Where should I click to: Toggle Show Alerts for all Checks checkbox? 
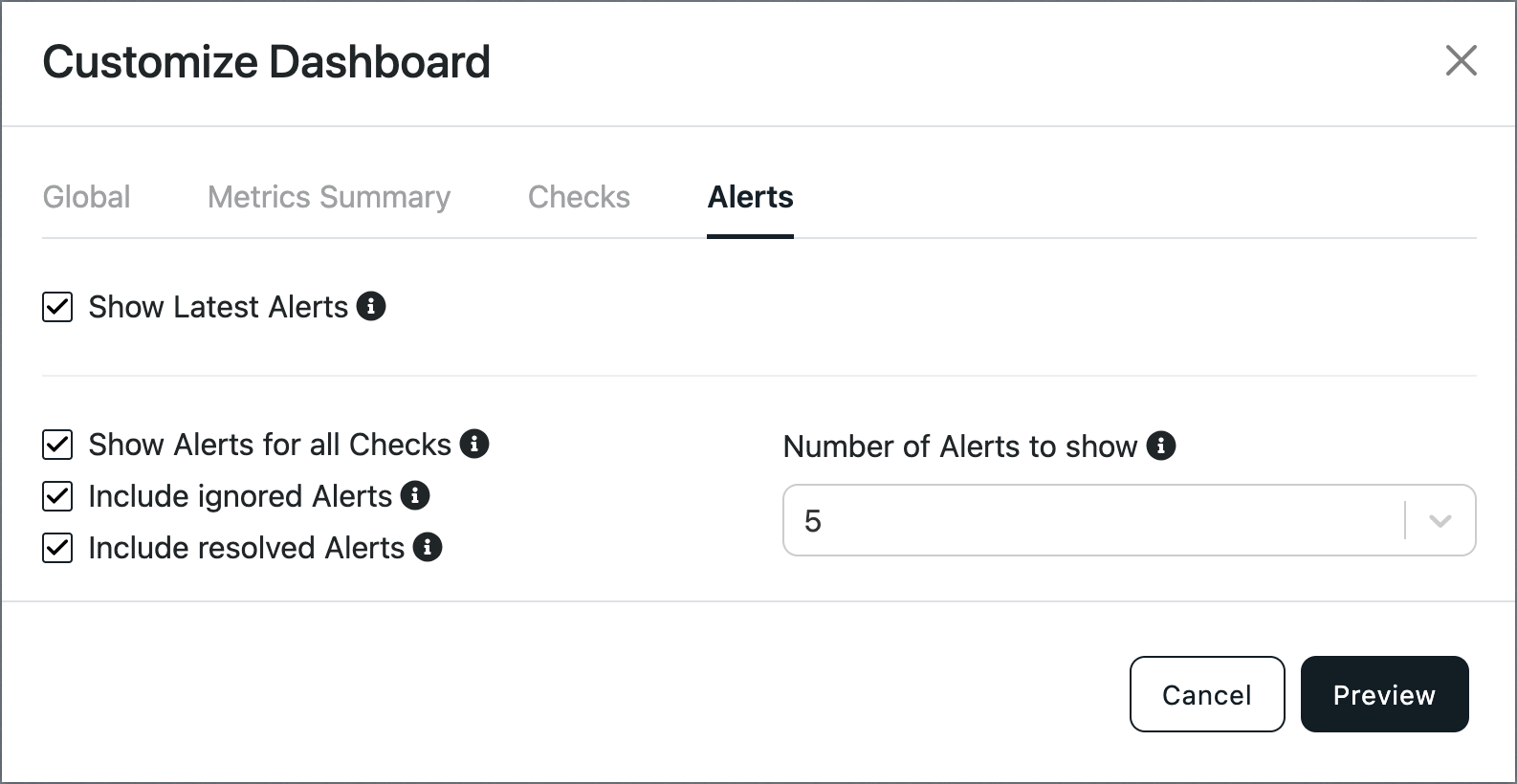pos(57,445)
